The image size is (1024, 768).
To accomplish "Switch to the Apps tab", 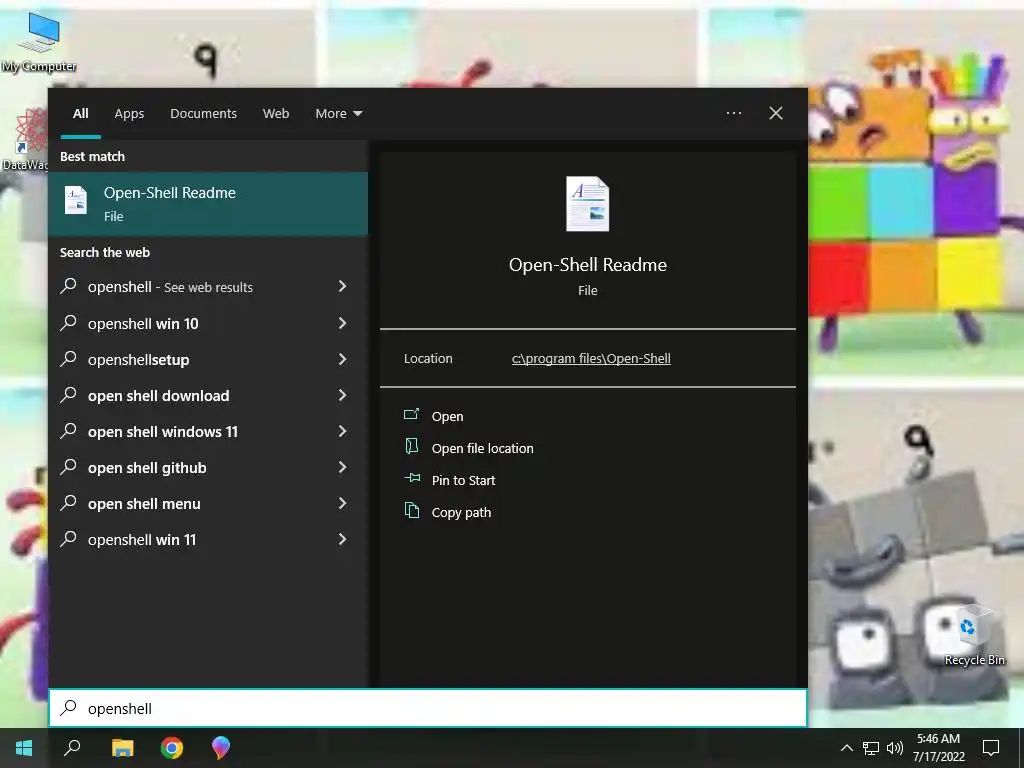I will (129, 114).
